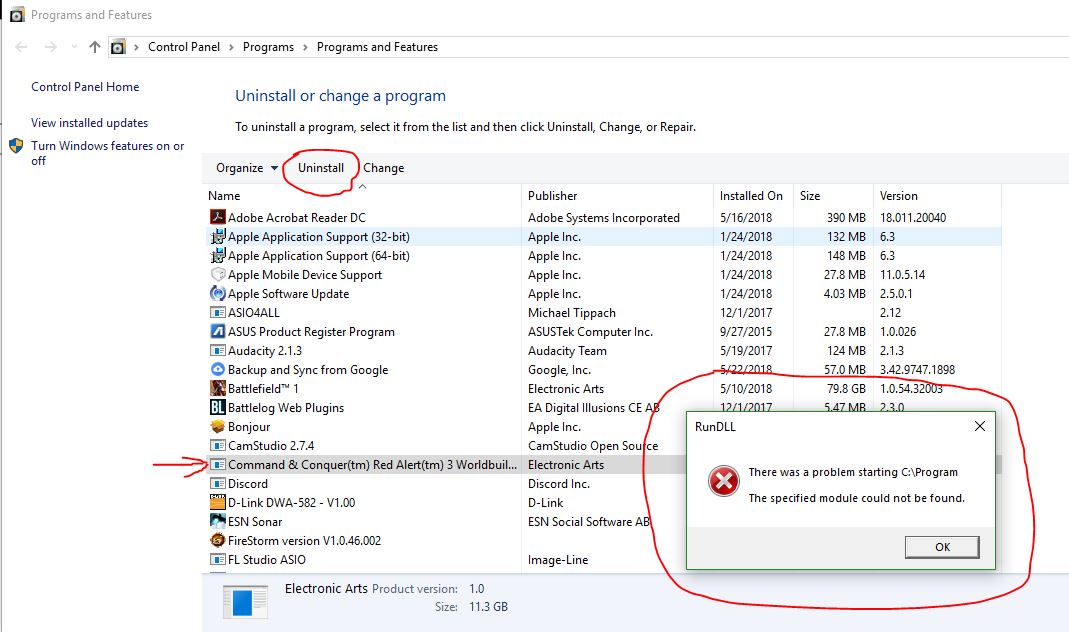Click the Google, Inc. publisher cell

(x=560, y=370)
